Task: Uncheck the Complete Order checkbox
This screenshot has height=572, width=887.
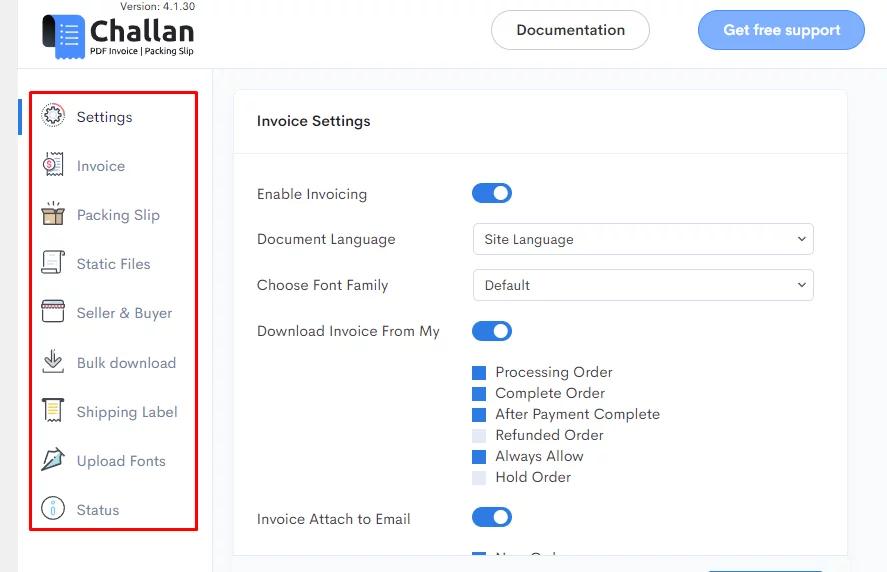Action: click(479, 394)
